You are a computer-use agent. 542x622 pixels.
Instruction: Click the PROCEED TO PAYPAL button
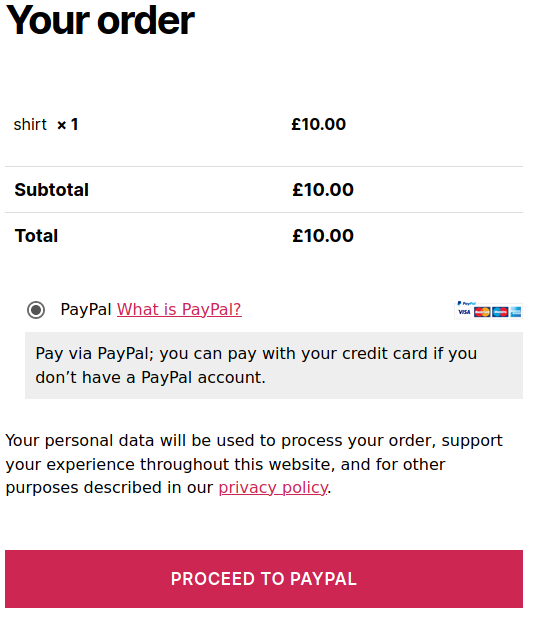coord(264,579)
